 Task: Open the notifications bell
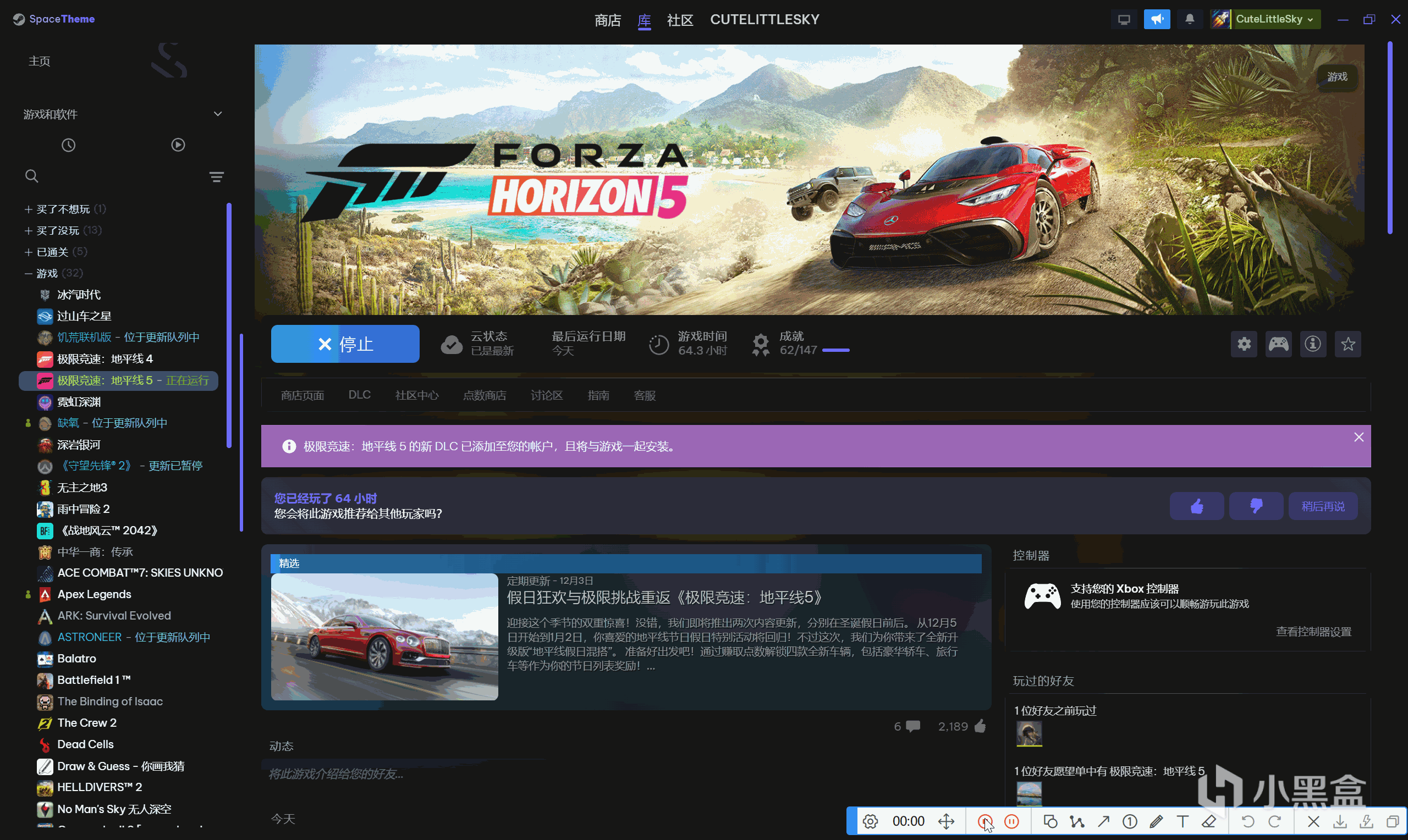tap(1190, 19)
